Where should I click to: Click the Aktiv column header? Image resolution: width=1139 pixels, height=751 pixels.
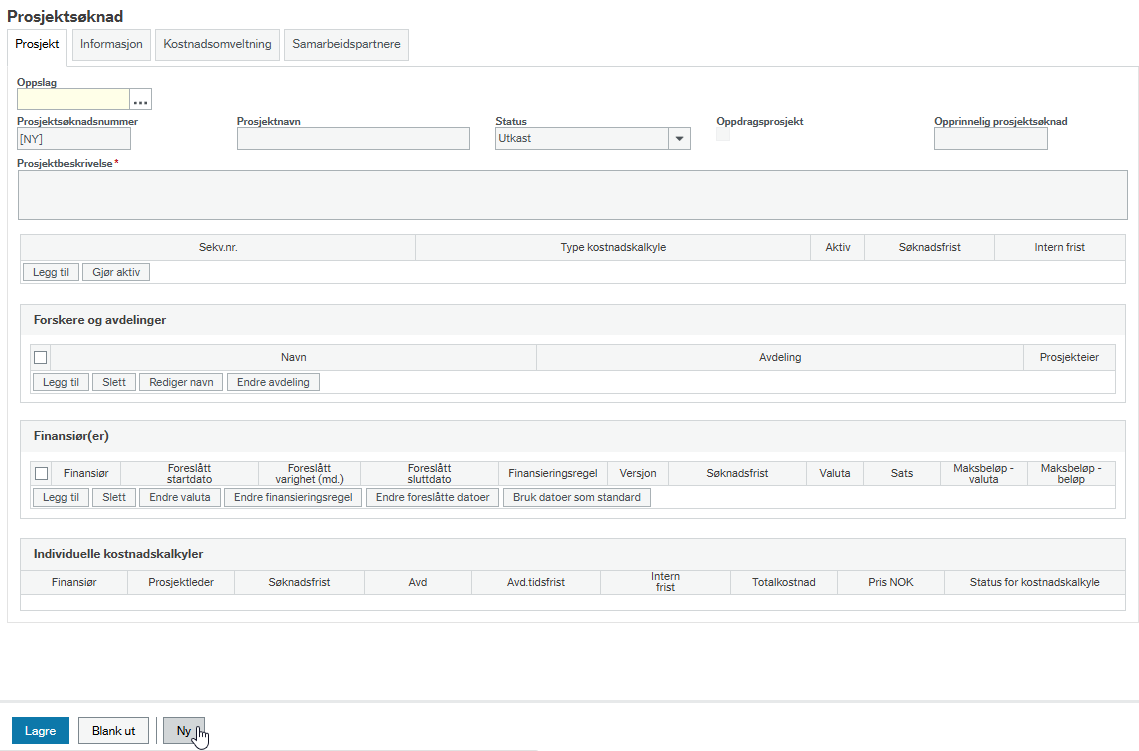[x=838, y=248]
